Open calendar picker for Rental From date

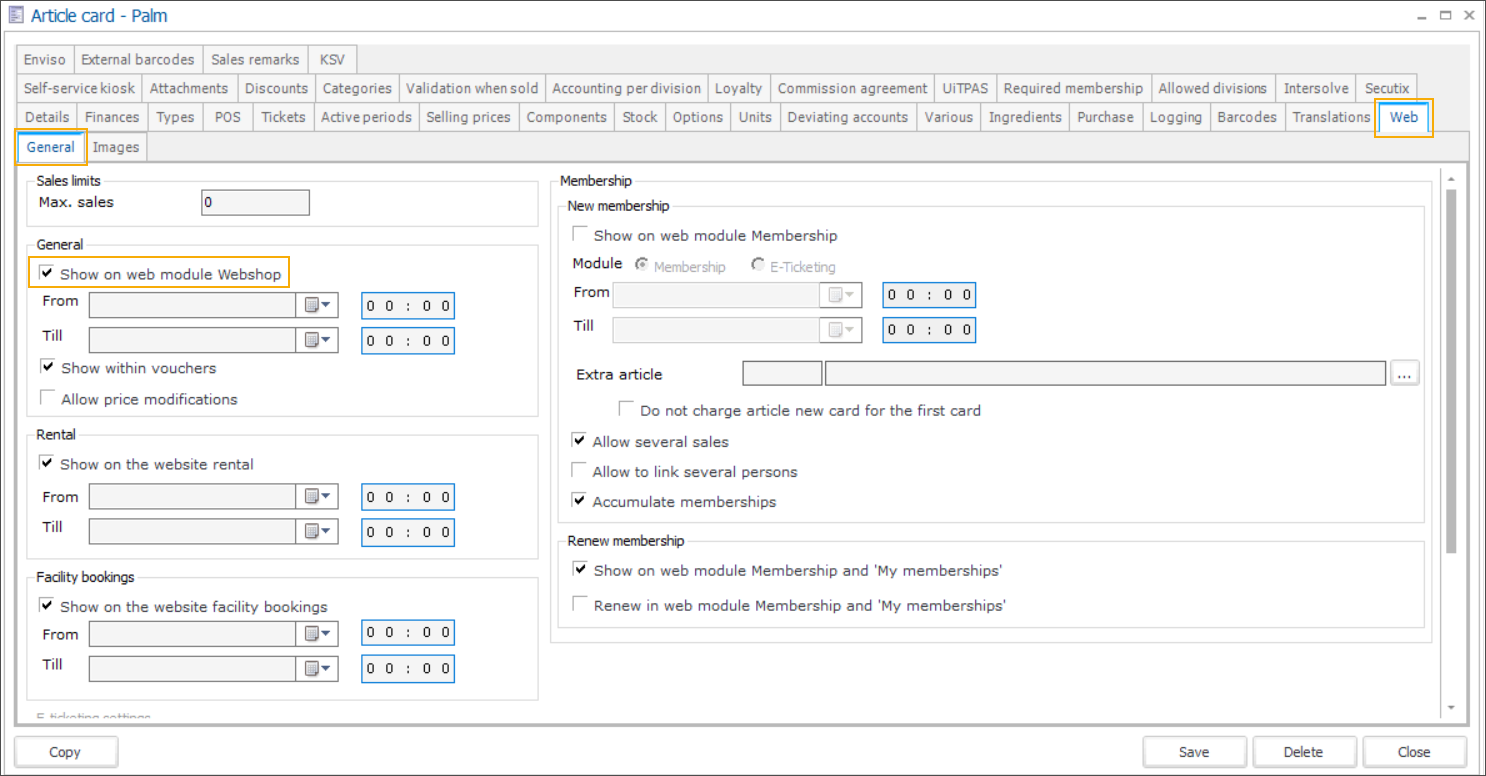coord(317,497)
